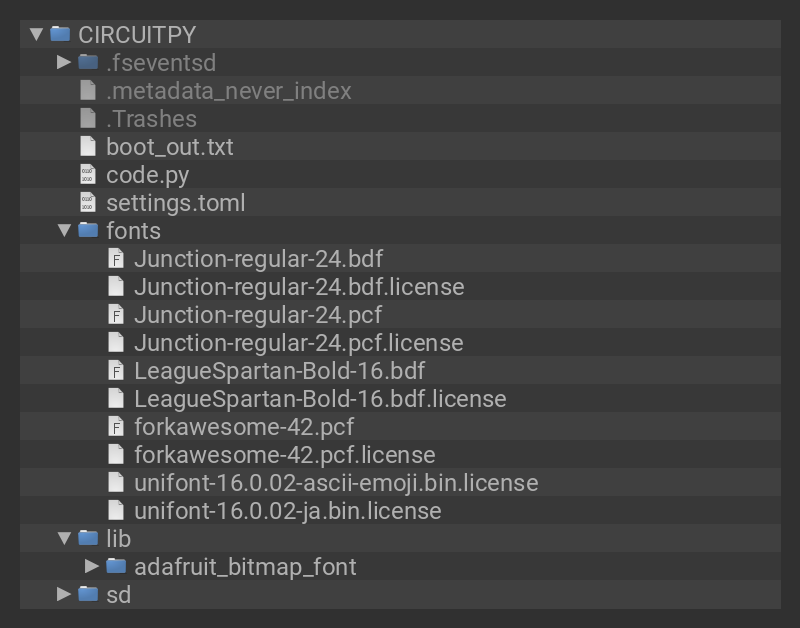Click the code.py file icon
Viewport: 800px width, 628px height.
(x=88, y=175)
